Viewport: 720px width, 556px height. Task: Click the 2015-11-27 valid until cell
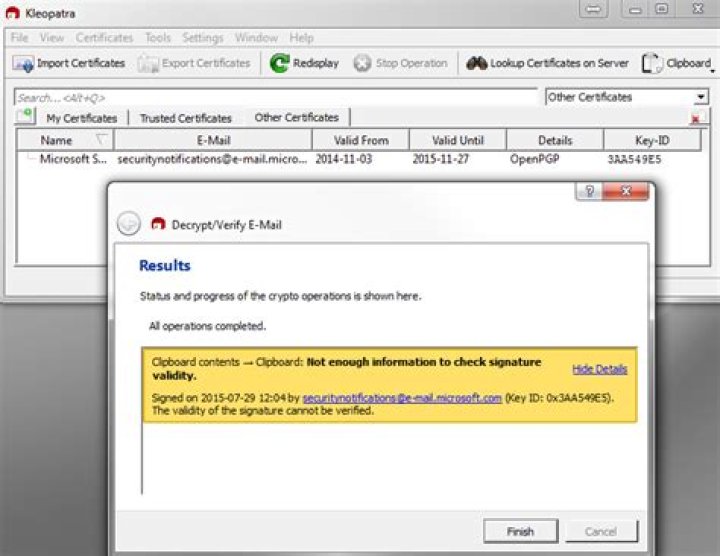click(440, 159)
